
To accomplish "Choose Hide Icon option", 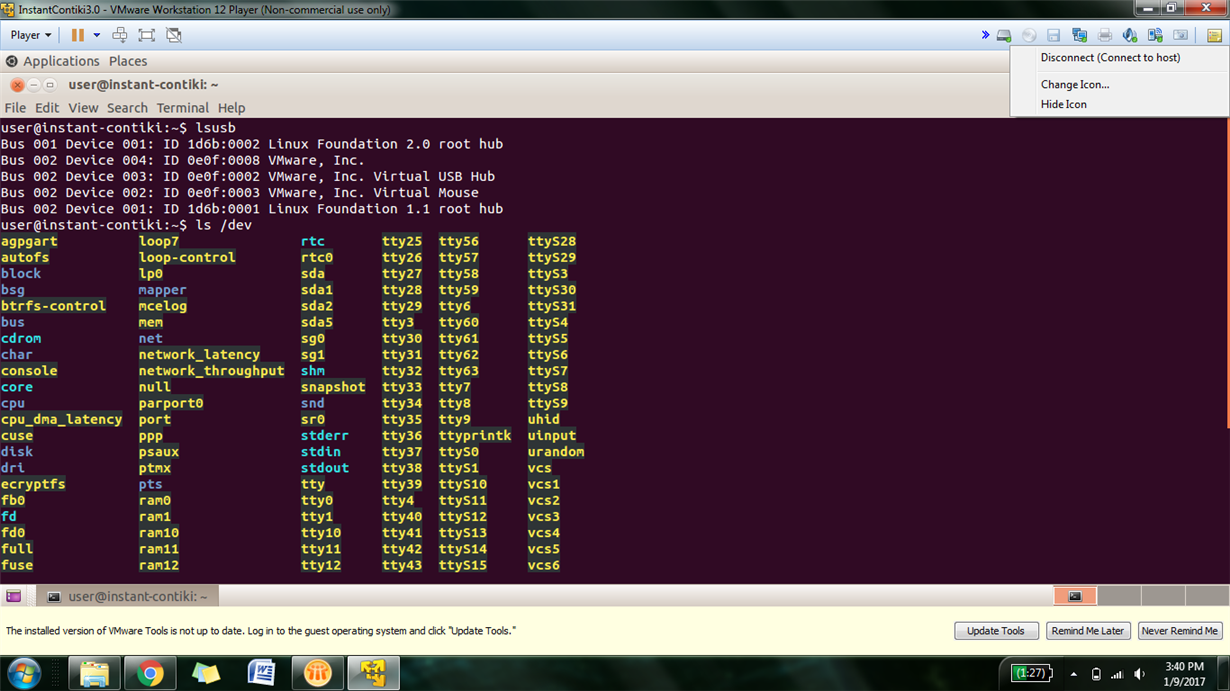I will [x=1063, y=104].
